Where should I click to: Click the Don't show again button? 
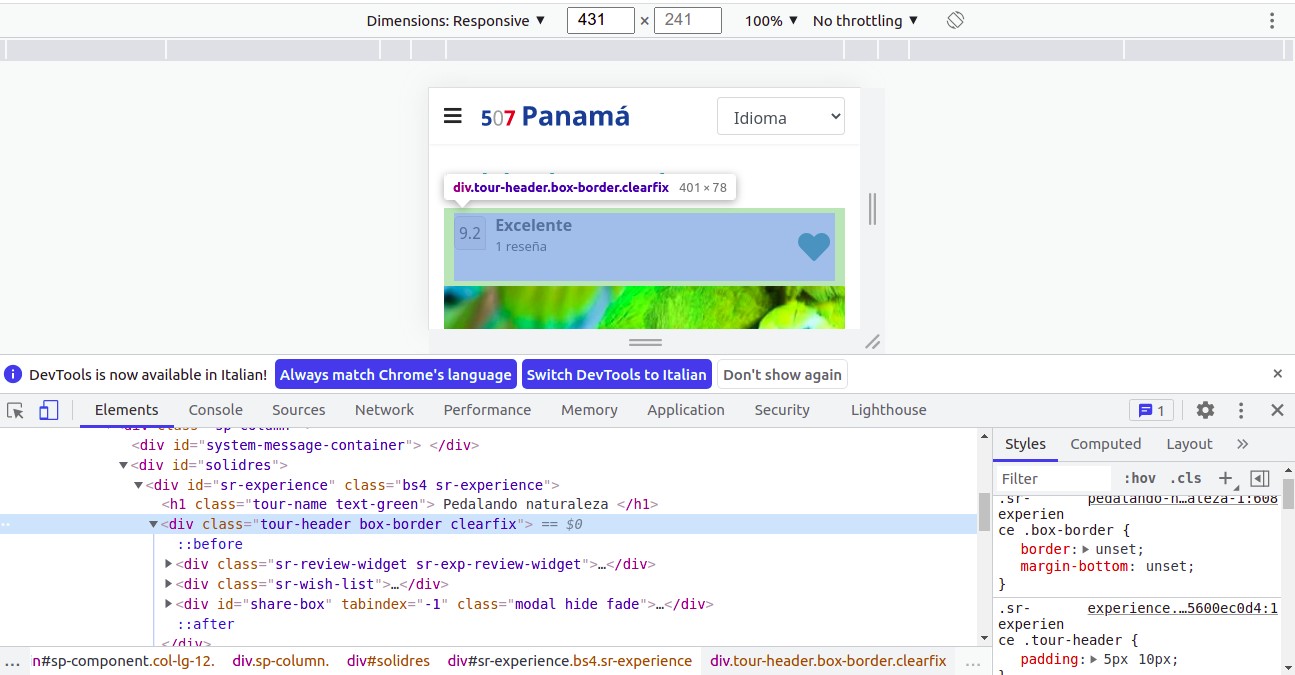(782, 374)
